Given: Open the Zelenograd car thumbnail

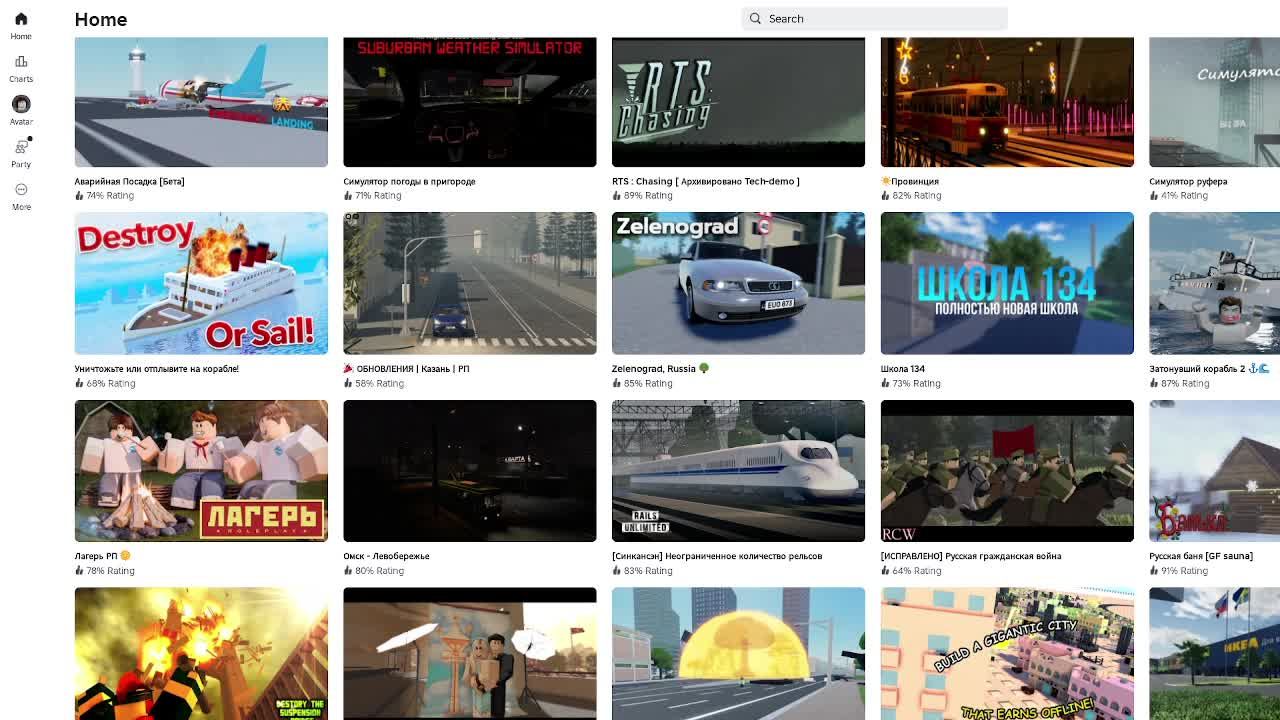Looking at the screenshot, I should (738, 283).
